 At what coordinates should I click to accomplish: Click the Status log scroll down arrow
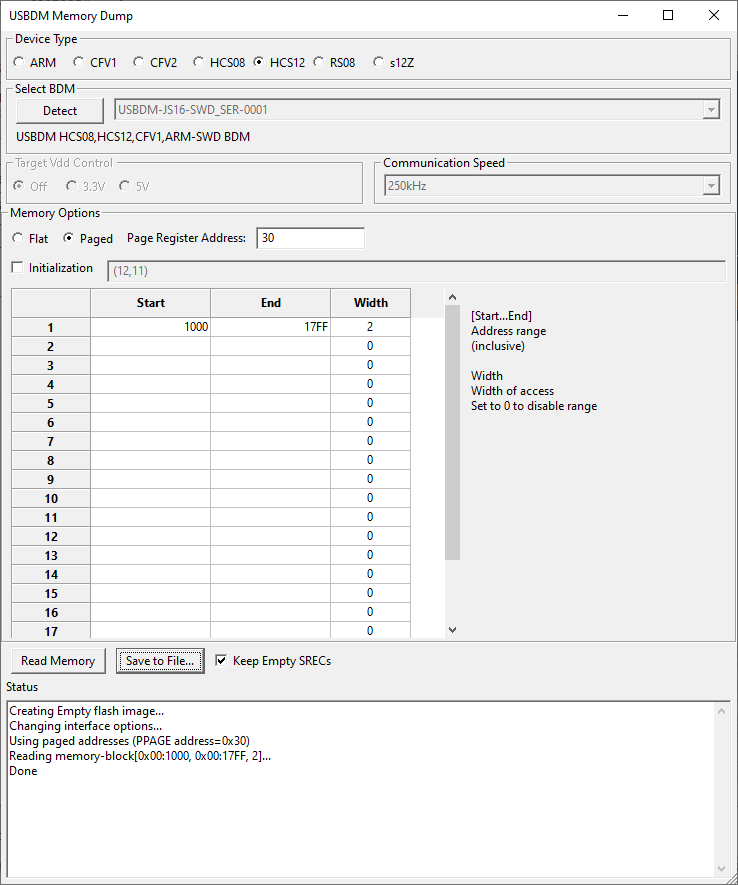tap(721, 869)
